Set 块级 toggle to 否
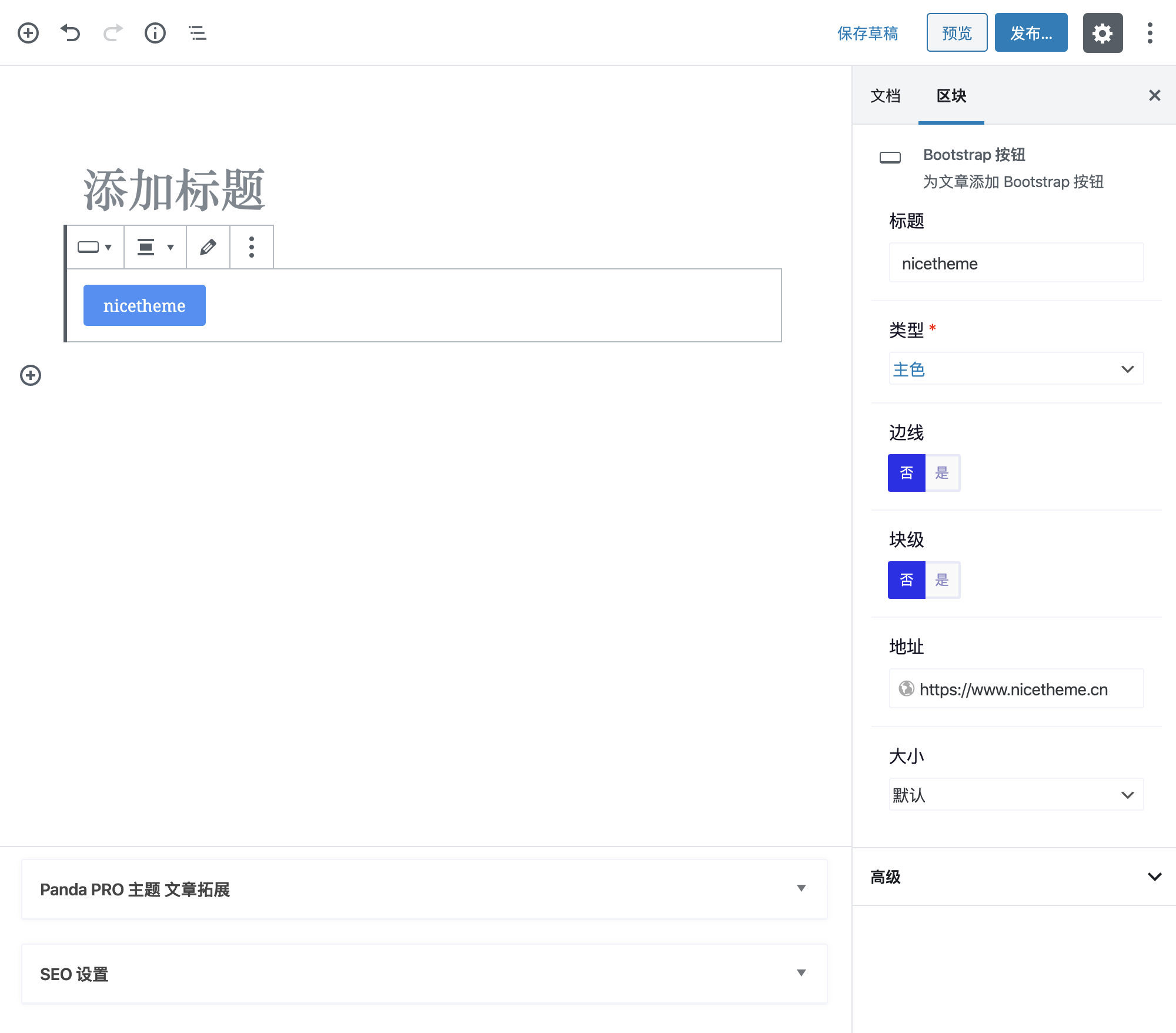The image size is (1176, 1033). click(907, 580)
